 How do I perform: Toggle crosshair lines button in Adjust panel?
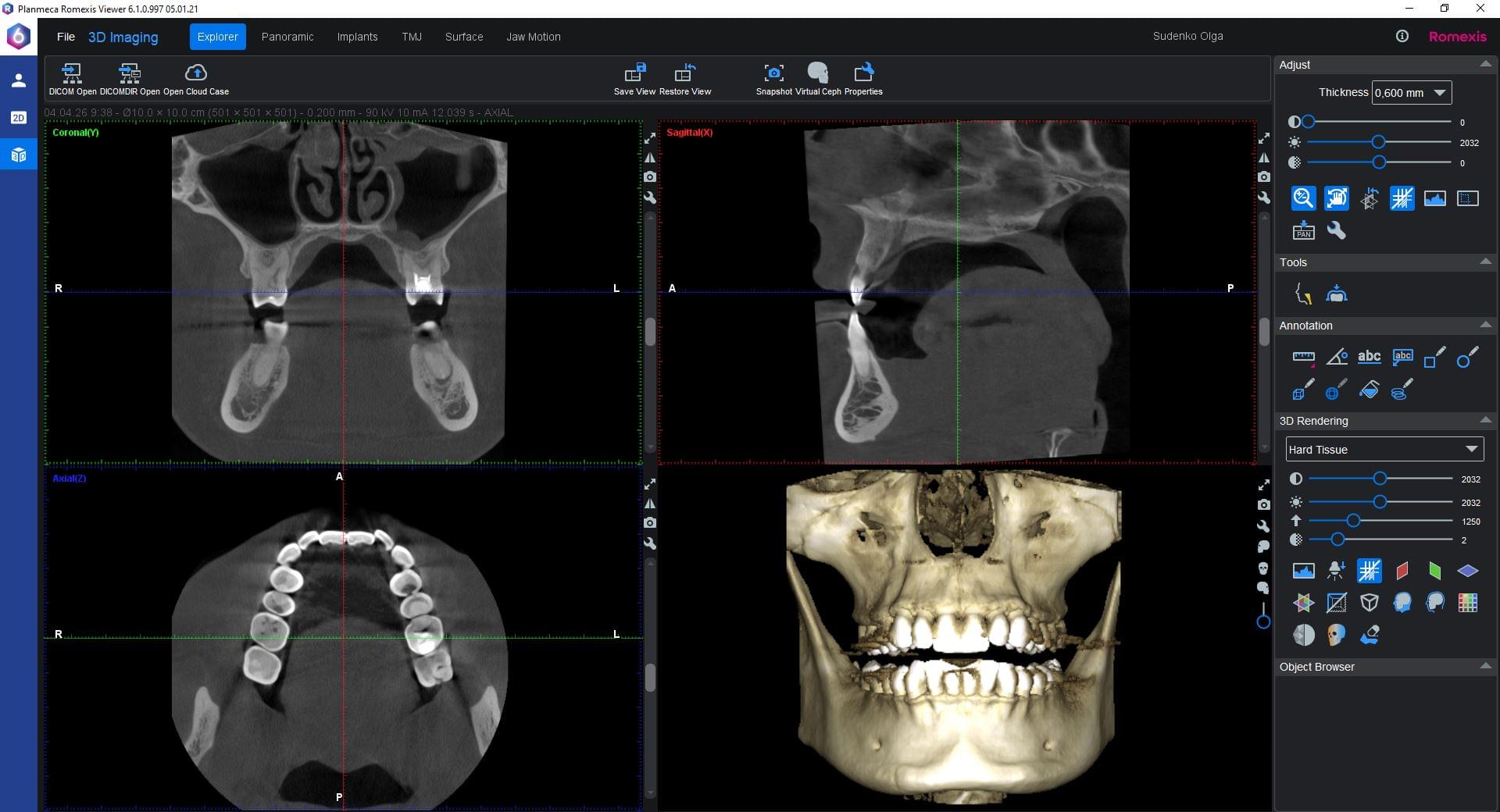1402,198
